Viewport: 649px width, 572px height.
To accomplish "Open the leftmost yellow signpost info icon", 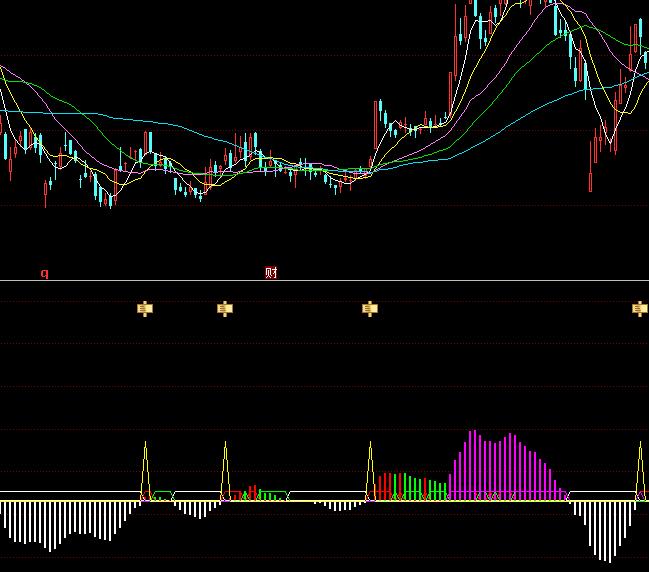I will click(x=145, y=309).
